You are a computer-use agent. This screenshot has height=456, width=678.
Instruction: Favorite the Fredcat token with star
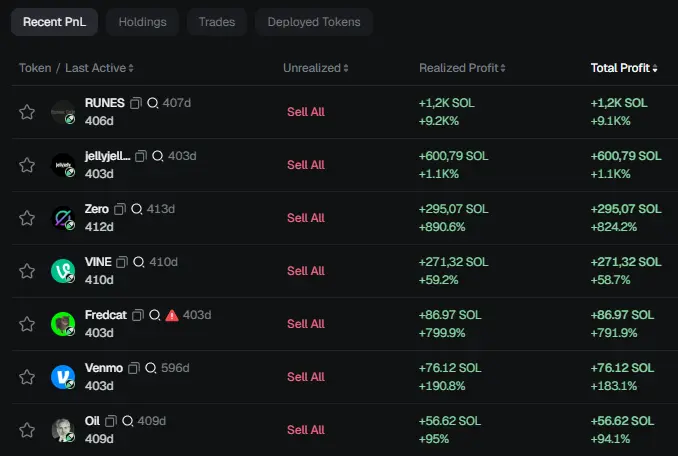click(x=27, y=324)
